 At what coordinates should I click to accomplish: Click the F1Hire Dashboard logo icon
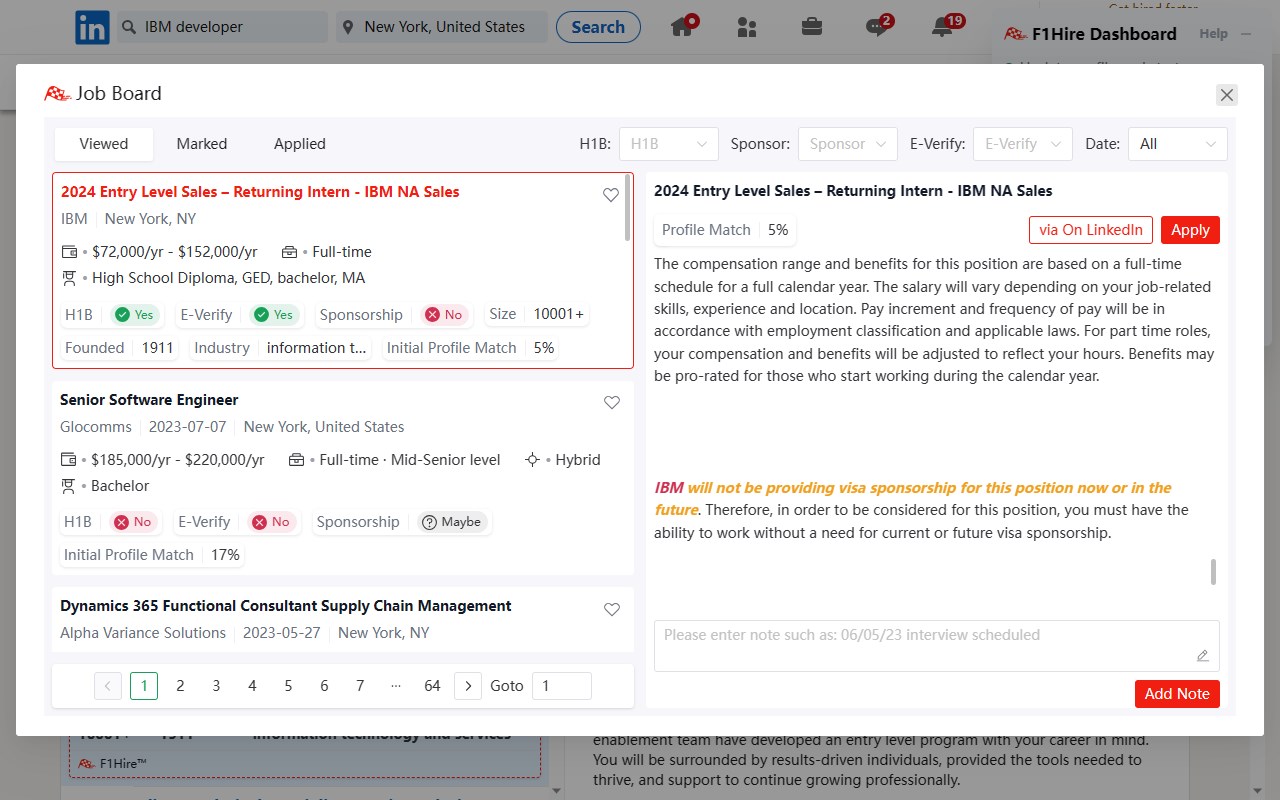tap(1015, 34)
